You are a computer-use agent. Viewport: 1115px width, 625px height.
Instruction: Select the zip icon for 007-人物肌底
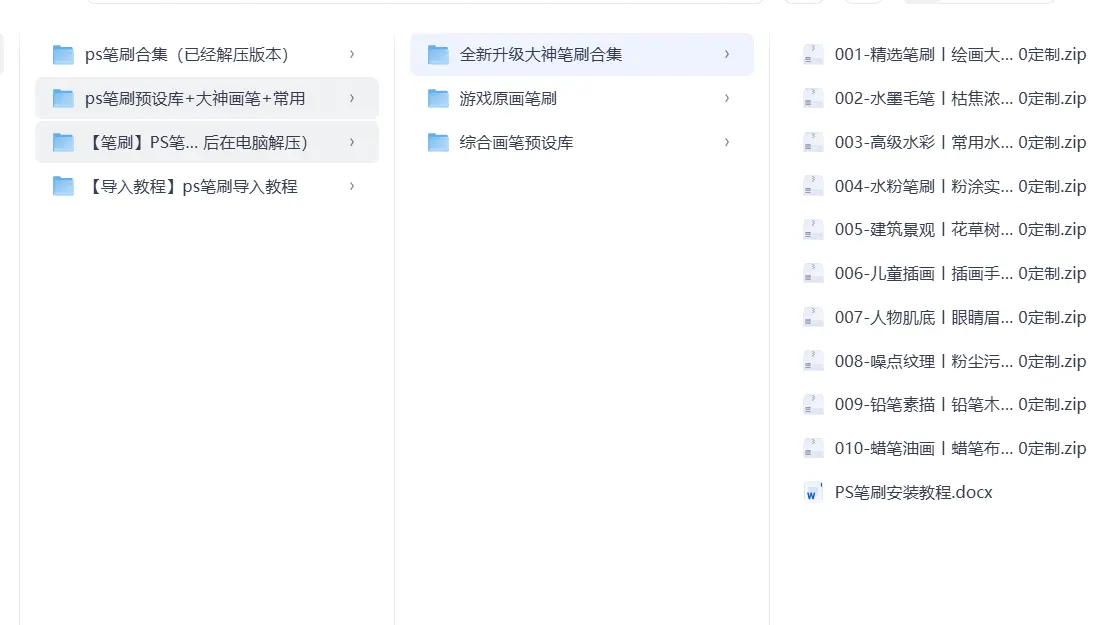812,317
